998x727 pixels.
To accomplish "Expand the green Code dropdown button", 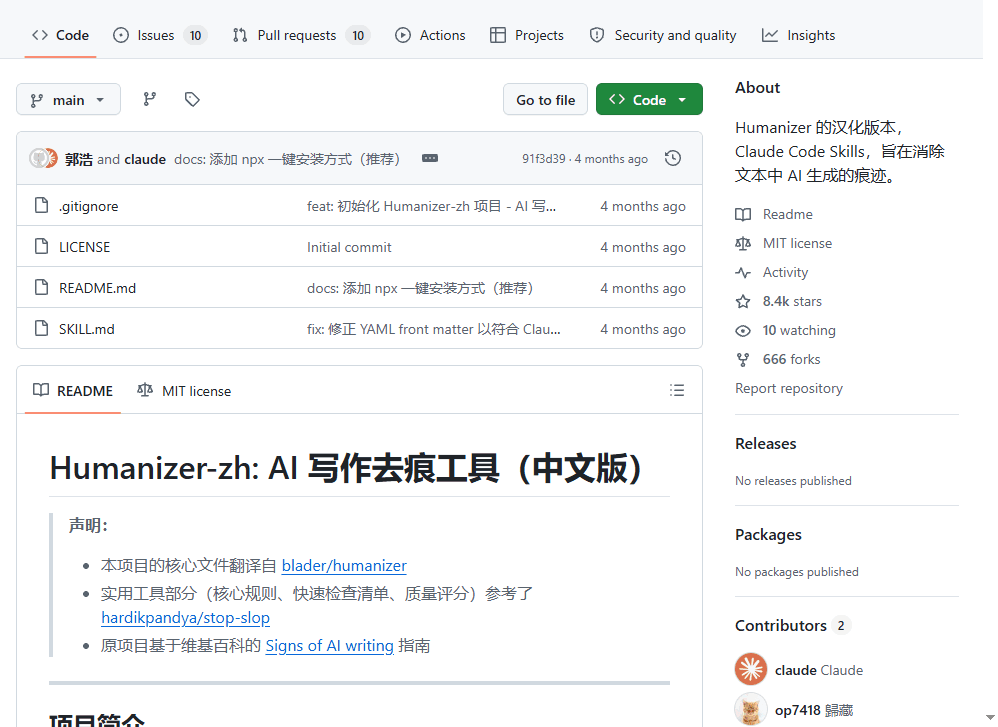I will click(649, 99).
